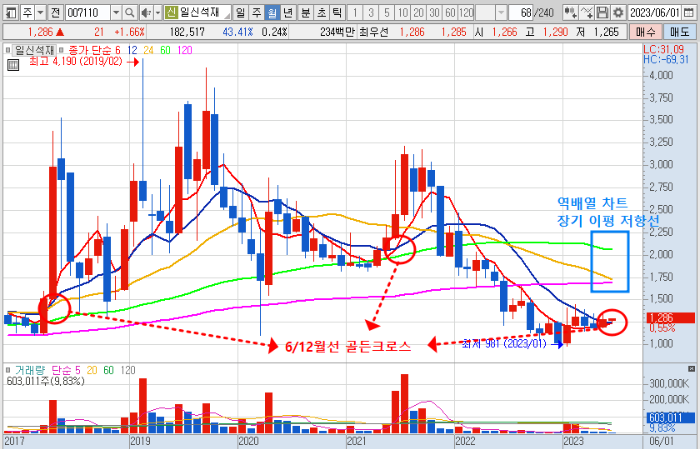Close the volume panel with X icon
The image size is (700, 449).
click(692, 369)
